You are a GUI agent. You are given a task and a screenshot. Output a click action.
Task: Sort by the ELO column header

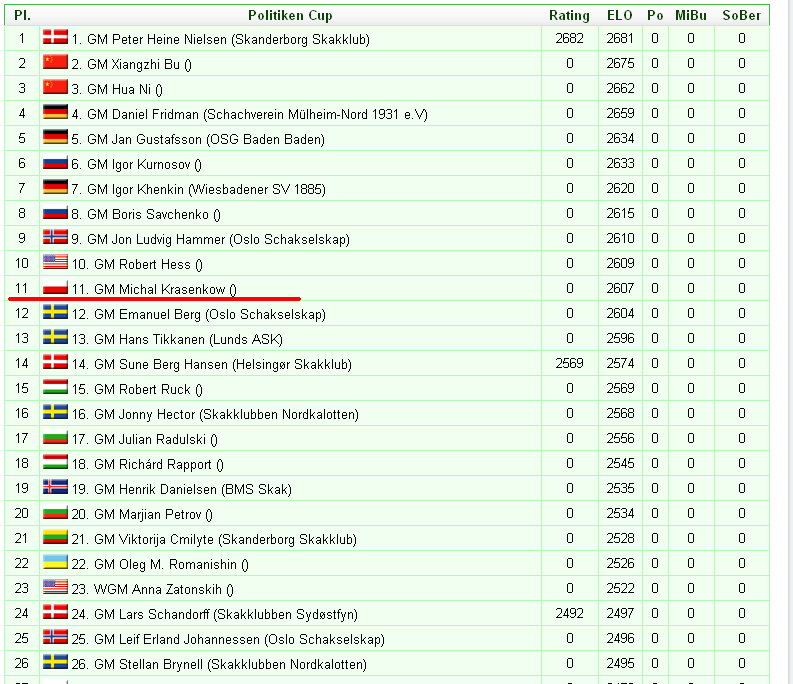coord(619,15)
